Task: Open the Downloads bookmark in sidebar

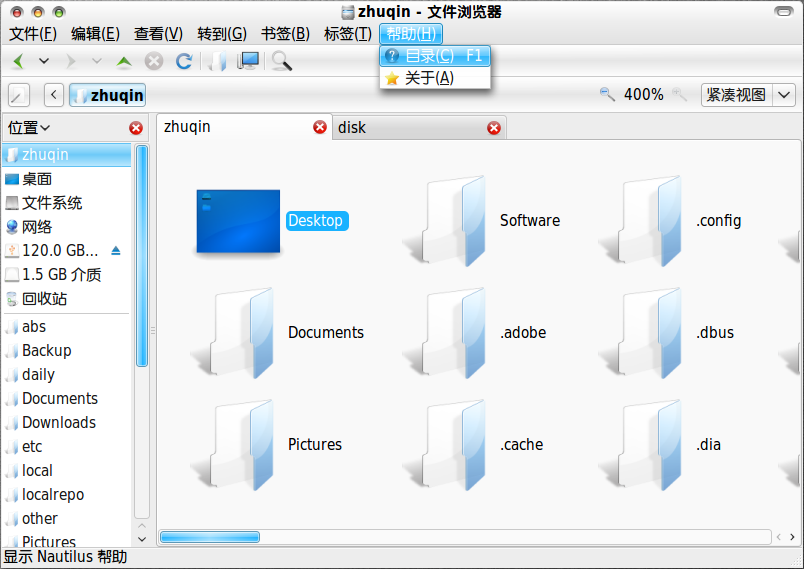Action: pyautogui.click(x=67, y=422)
